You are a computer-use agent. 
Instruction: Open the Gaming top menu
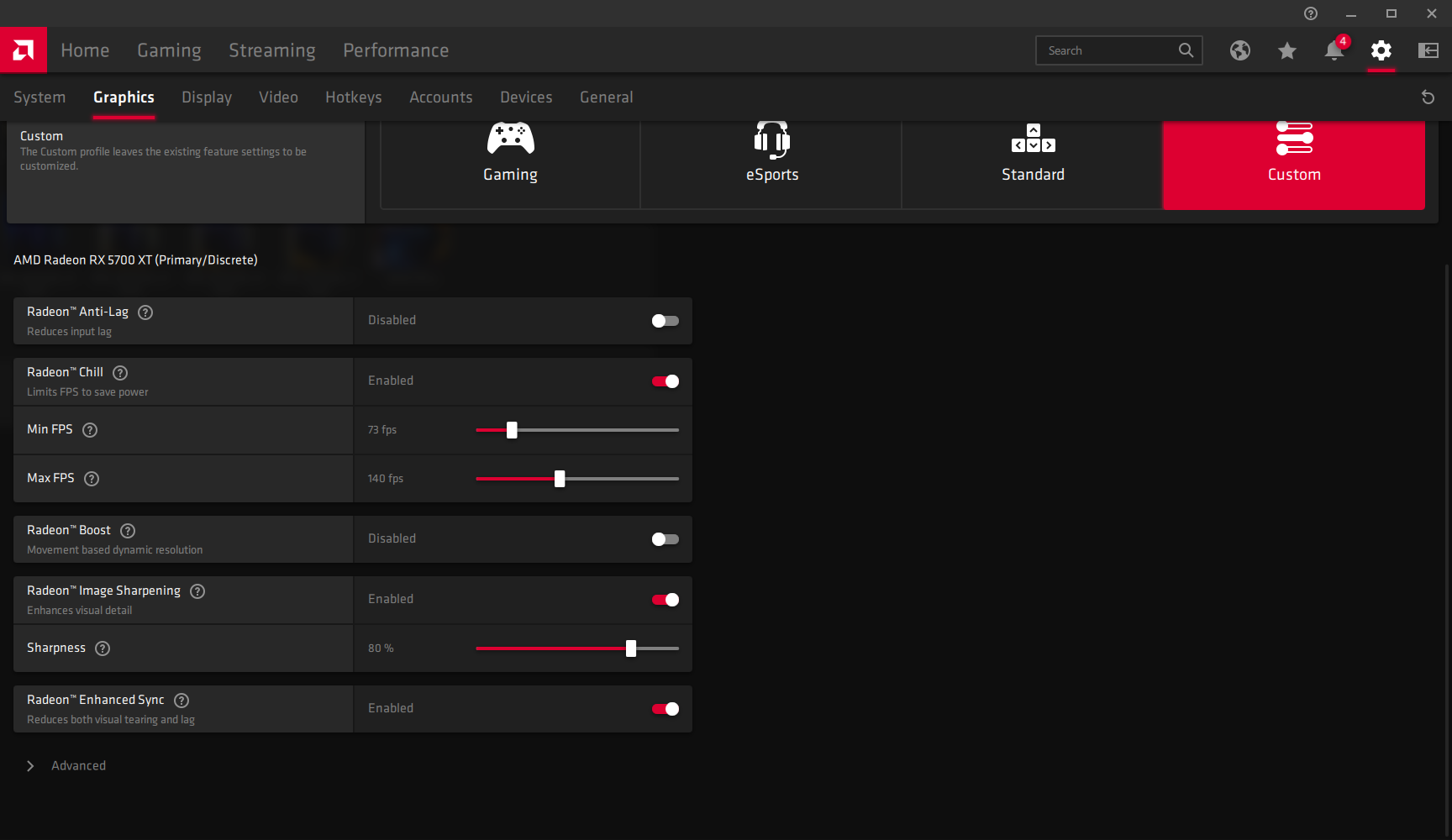169,50
